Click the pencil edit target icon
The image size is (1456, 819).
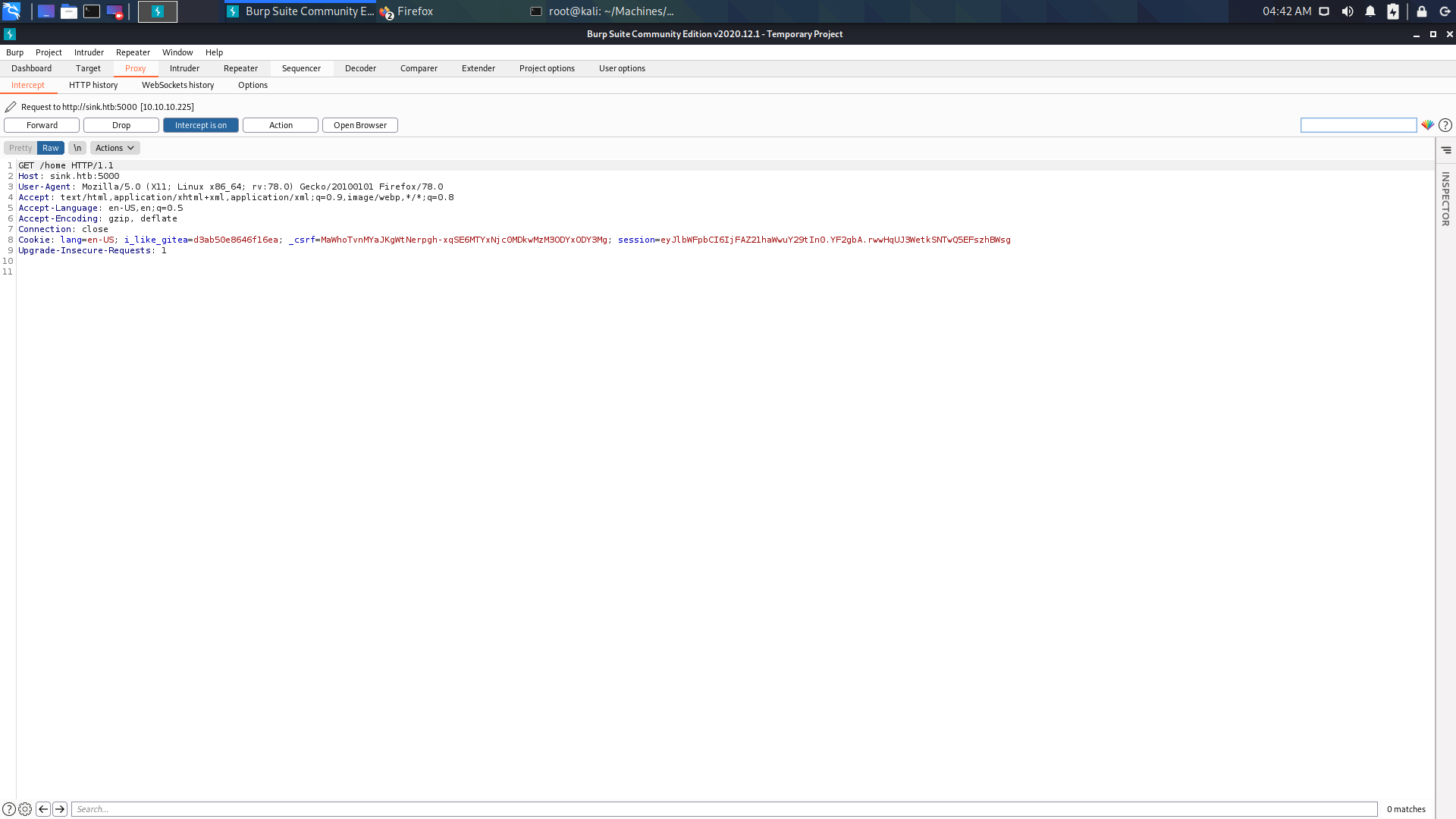(11, 107)
